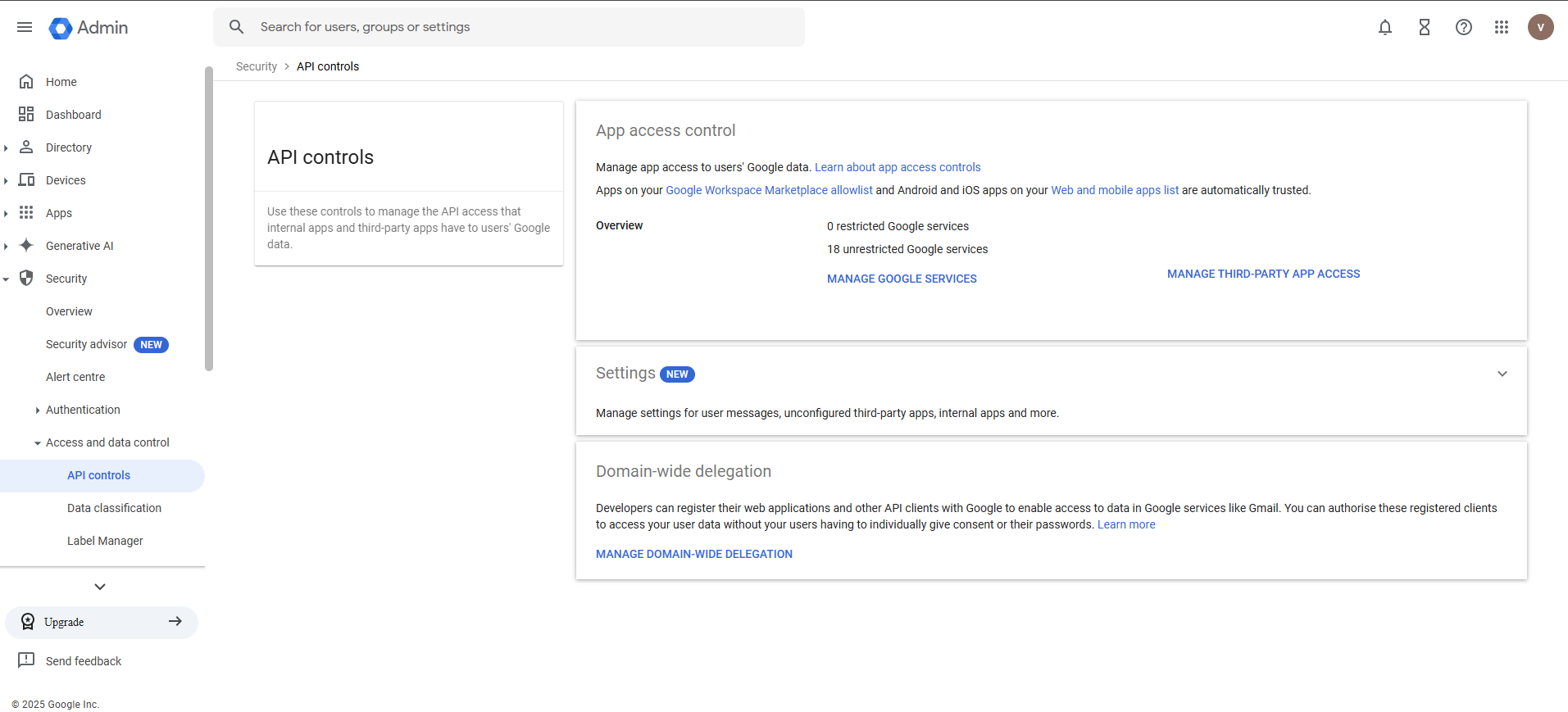1568x712 pixels.
Task: Collapse Access and data control
Action: [38, 442]
